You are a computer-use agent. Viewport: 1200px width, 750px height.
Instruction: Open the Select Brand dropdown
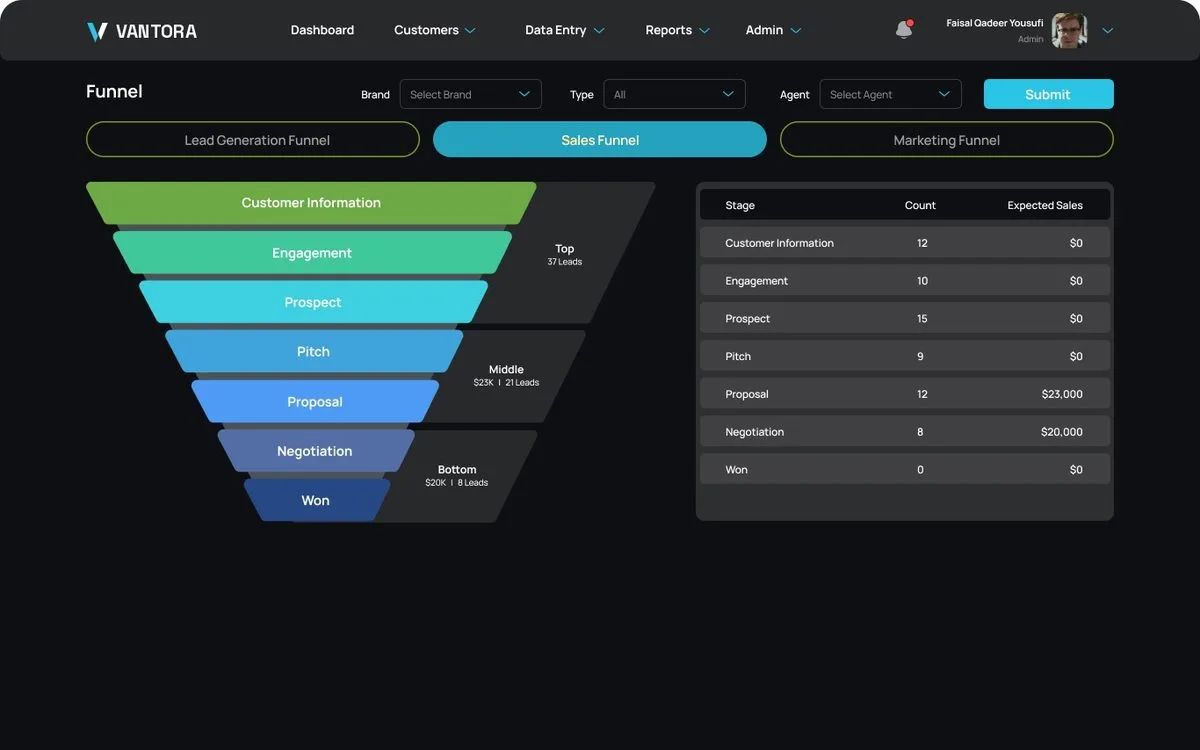click(471, 94)
